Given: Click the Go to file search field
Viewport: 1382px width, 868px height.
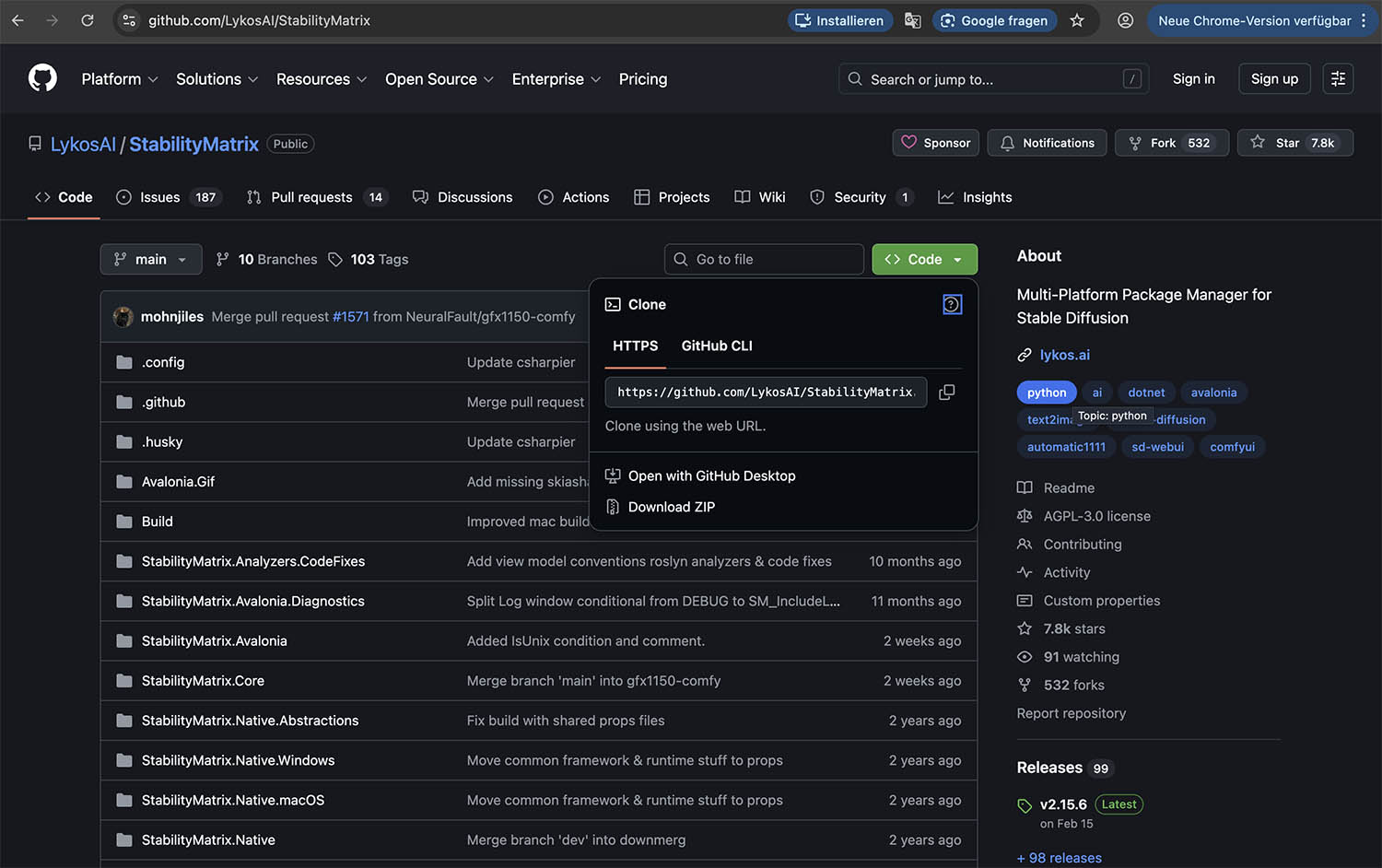Looking at the screenshot, I should click(x=765, y=260).
